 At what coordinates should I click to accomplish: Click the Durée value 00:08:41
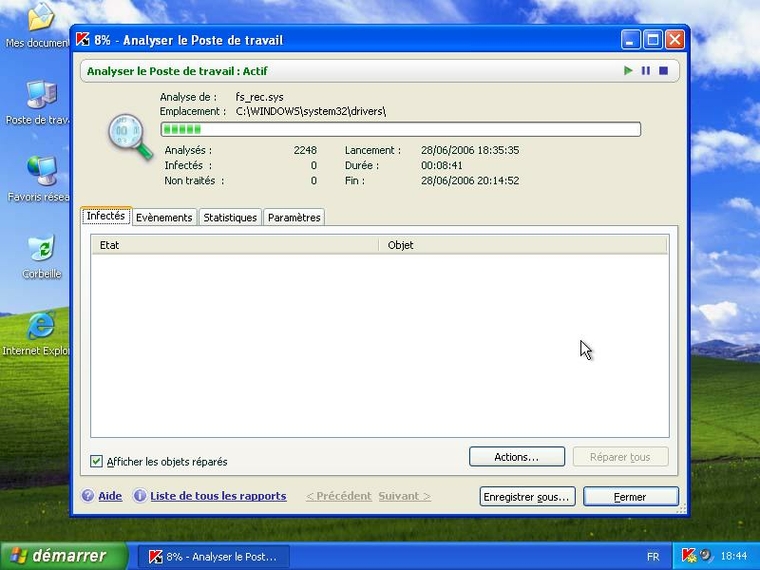[x=442, y=166]
